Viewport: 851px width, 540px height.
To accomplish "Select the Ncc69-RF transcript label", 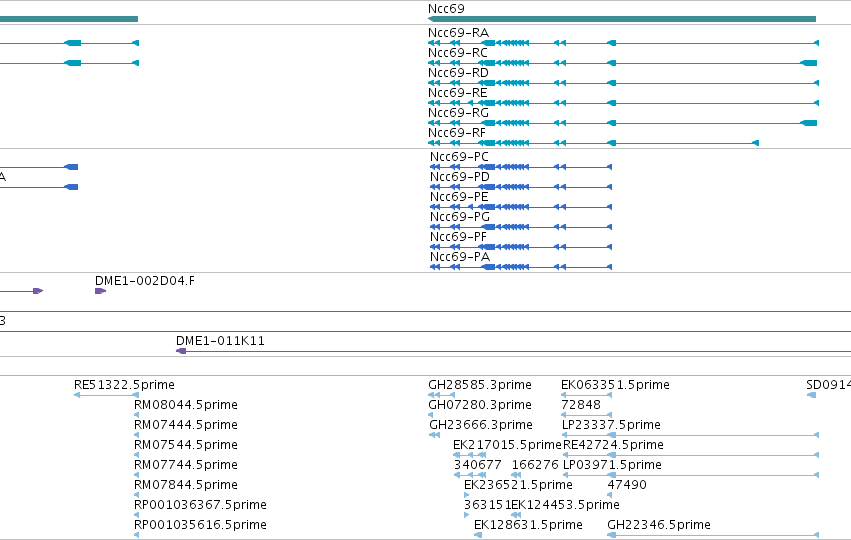I will [456, 133].
